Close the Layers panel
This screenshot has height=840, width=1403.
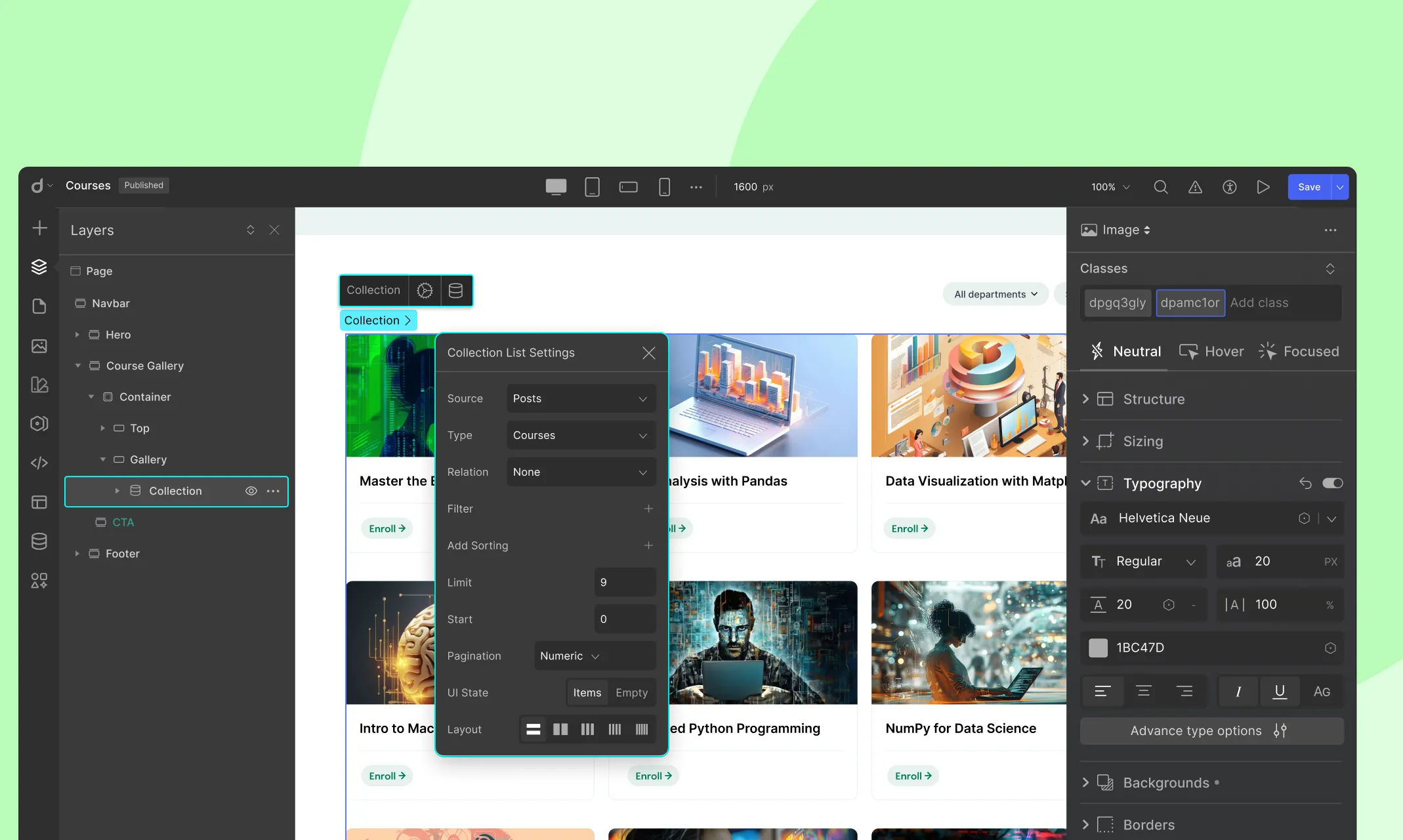(274, 230)
